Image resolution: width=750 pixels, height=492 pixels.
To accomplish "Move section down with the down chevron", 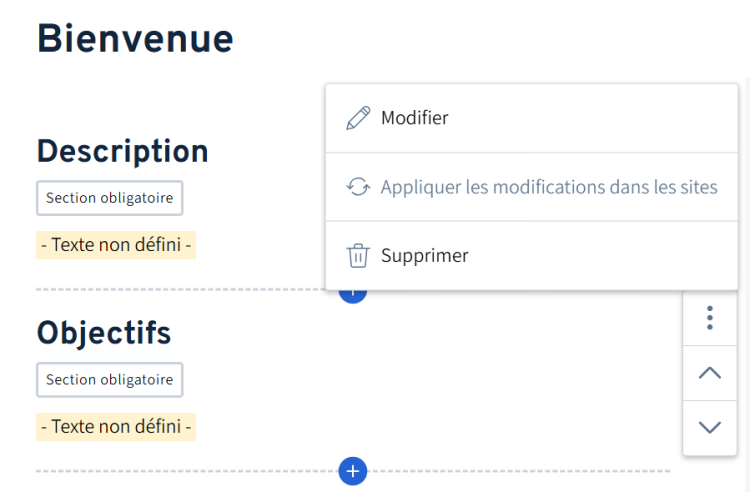I will [x=709, y=427].
